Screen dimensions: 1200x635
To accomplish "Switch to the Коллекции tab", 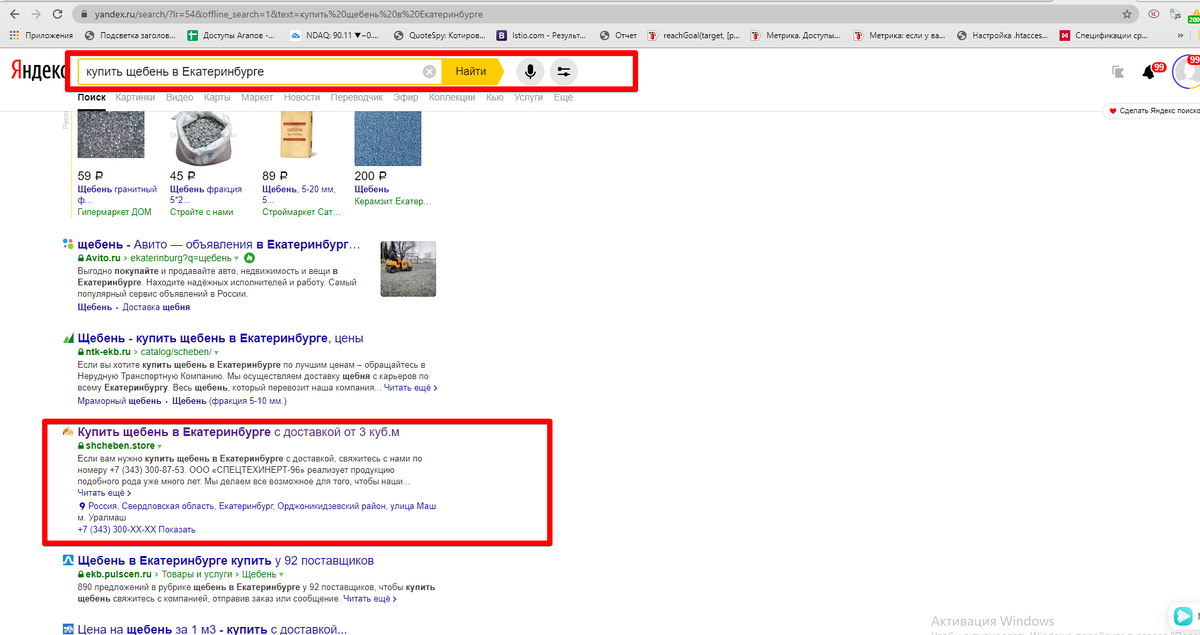I will click(x=452, y=98).
